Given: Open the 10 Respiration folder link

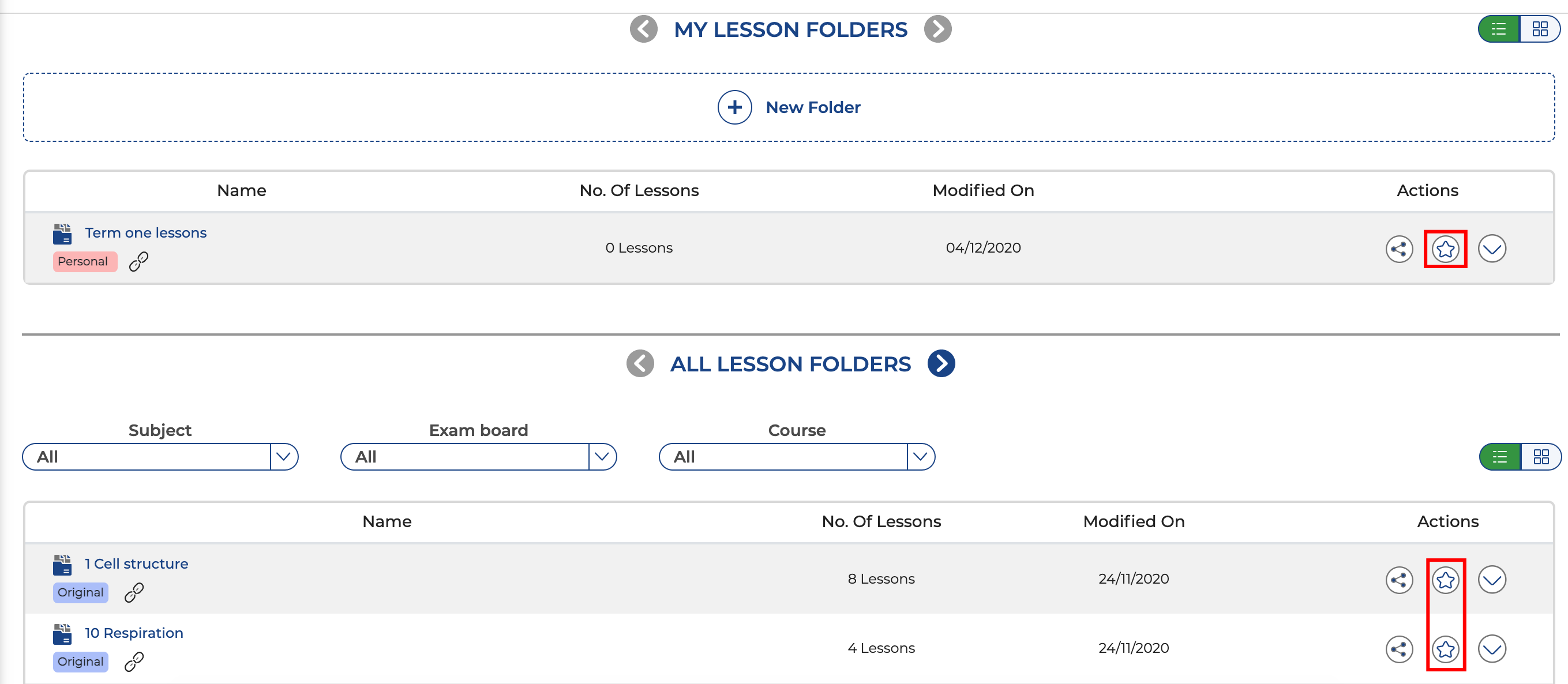Looking at the screenshot, I should click(134, 633).
